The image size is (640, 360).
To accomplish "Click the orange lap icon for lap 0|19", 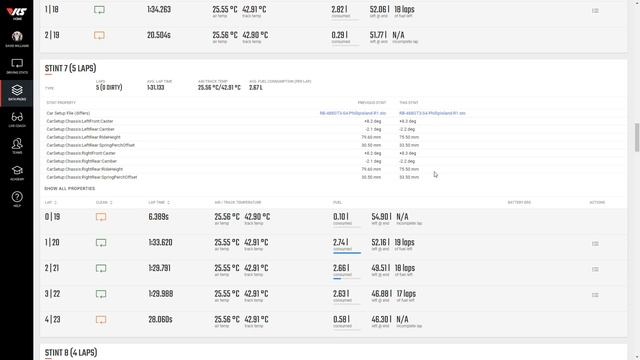I will pos(101,217).
